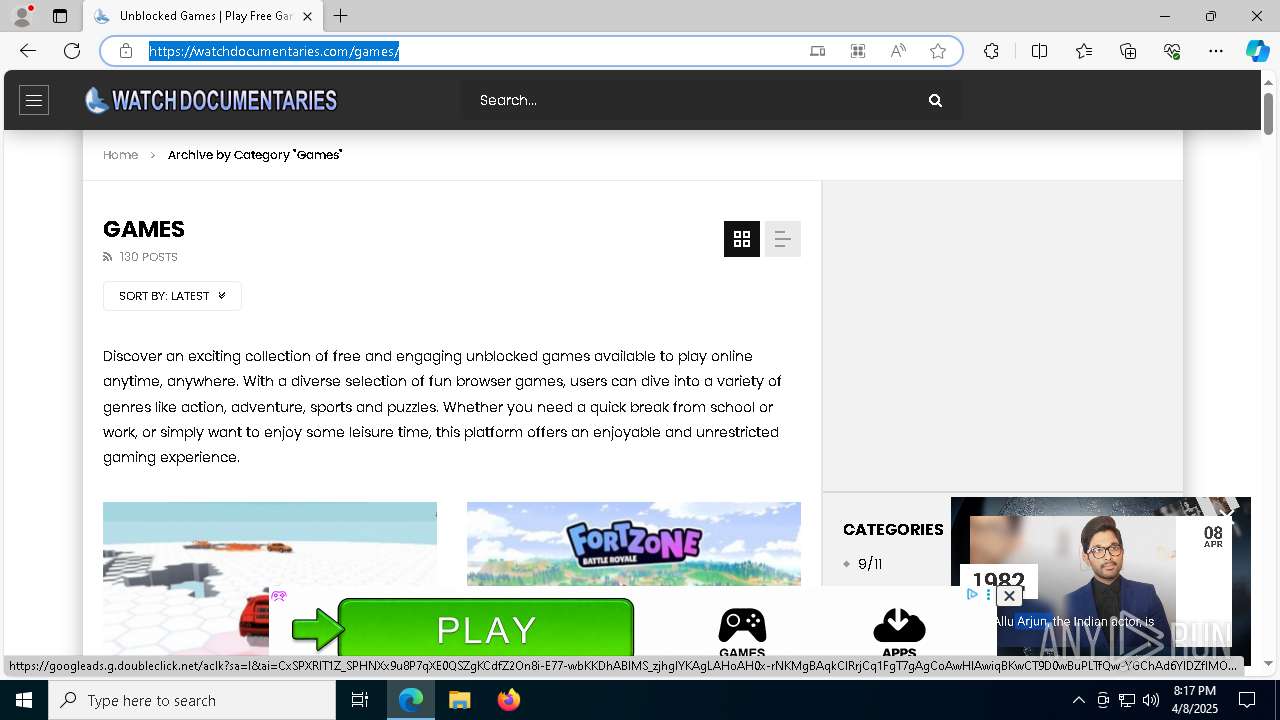This screenshot has width=1280, height=720.
Task: Click the RSS feed icon beside 130 Posts
Action: click(x=108, y=257)
